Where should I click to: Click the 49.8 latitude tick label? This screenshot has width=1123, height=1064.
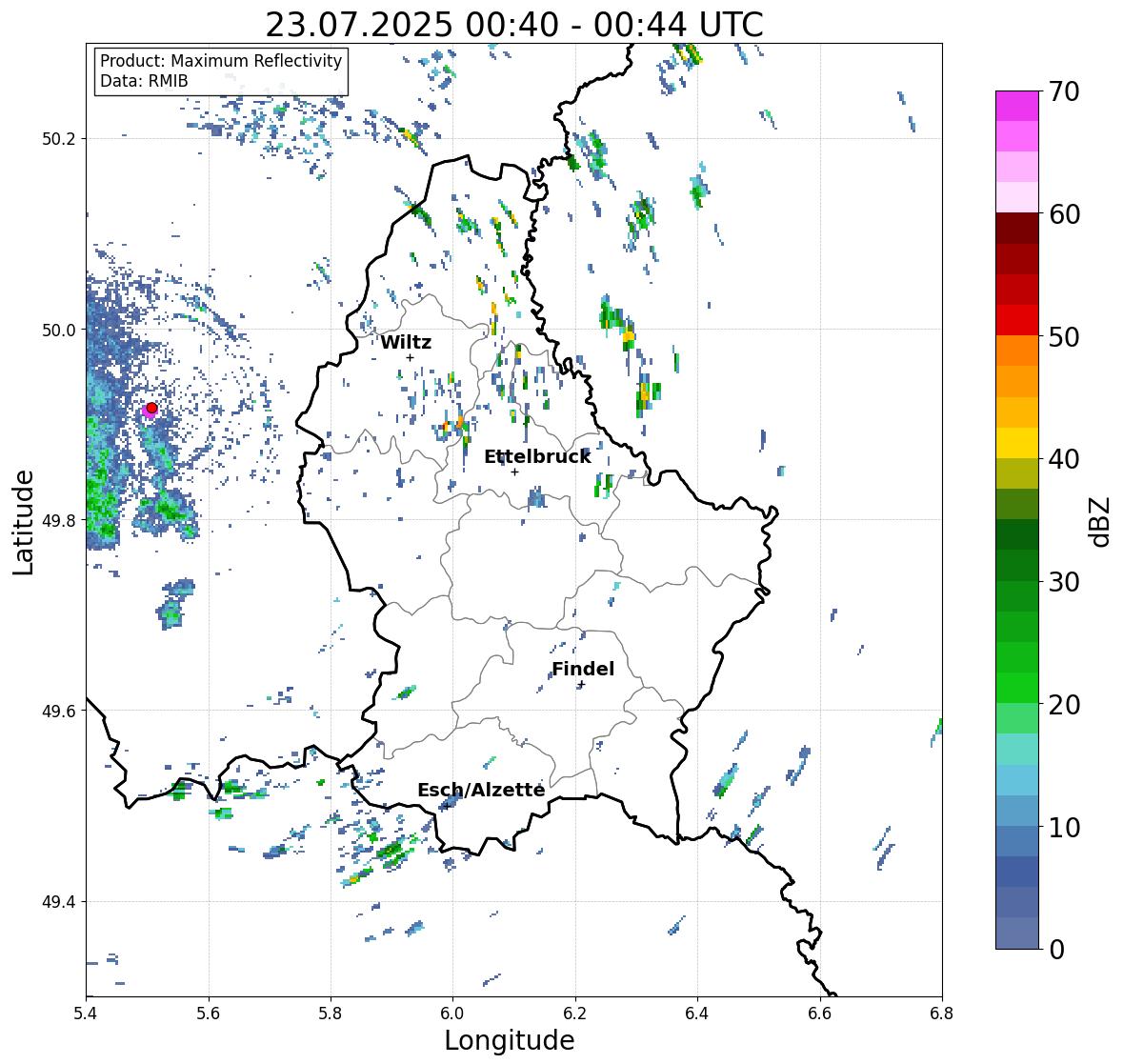[59, 520]
